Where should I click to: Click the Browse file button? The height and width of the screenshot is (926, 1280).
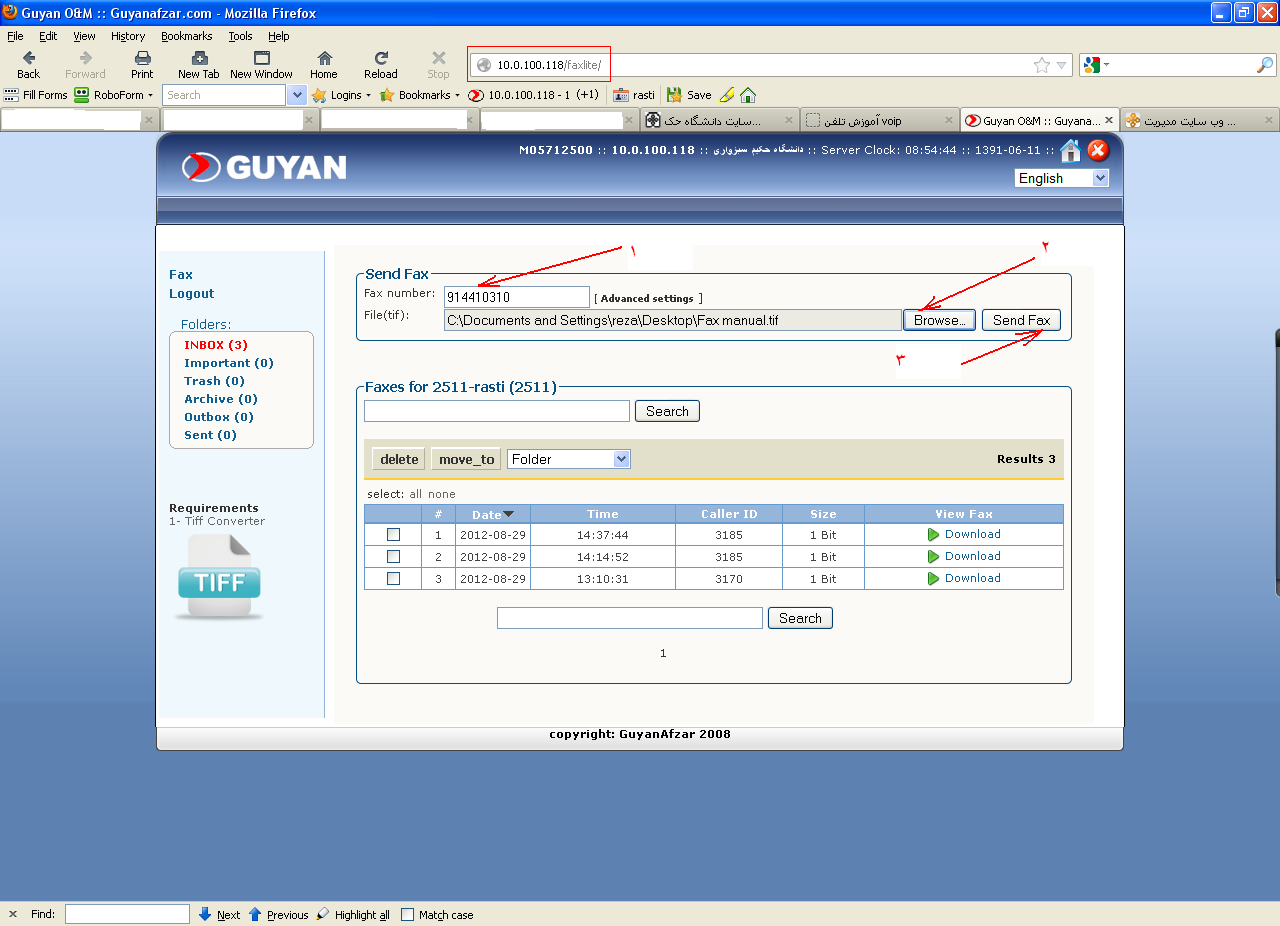(939, 320)
